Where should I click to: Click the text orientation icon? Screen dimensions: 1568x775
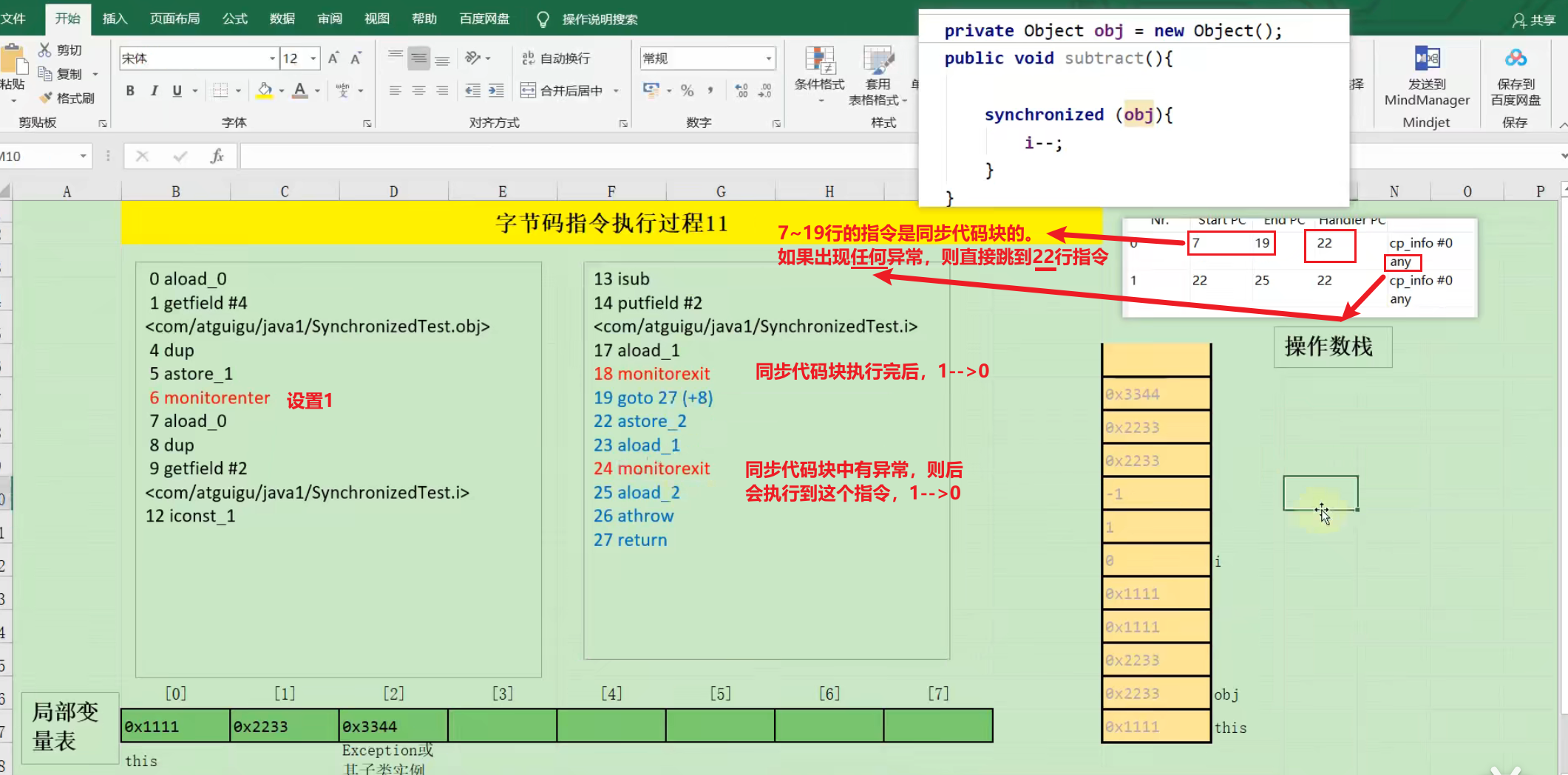[473, 58]
